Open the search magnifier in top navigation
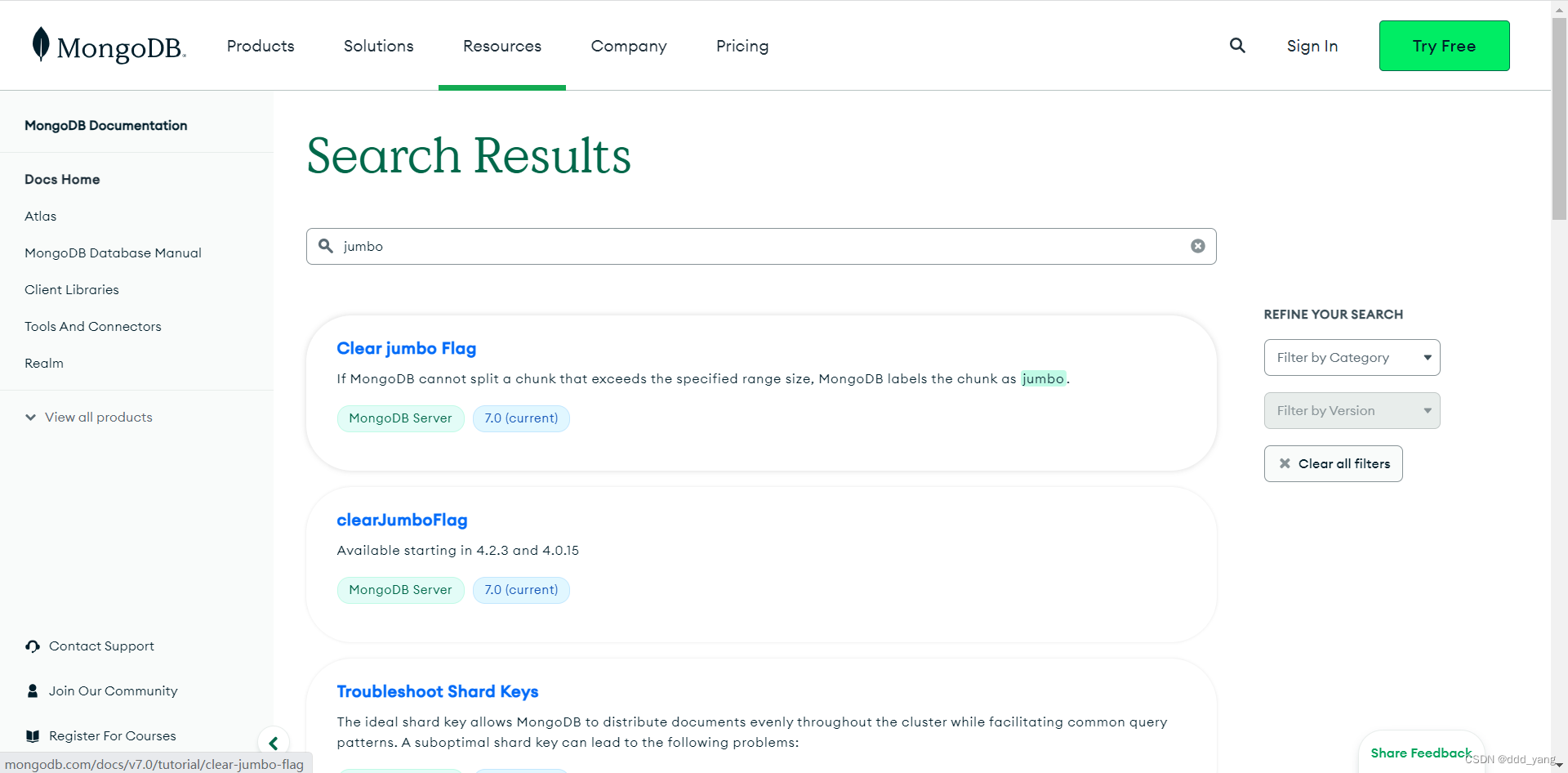The height and width of the screenshot is (773, 1568). coord(1237,46)
